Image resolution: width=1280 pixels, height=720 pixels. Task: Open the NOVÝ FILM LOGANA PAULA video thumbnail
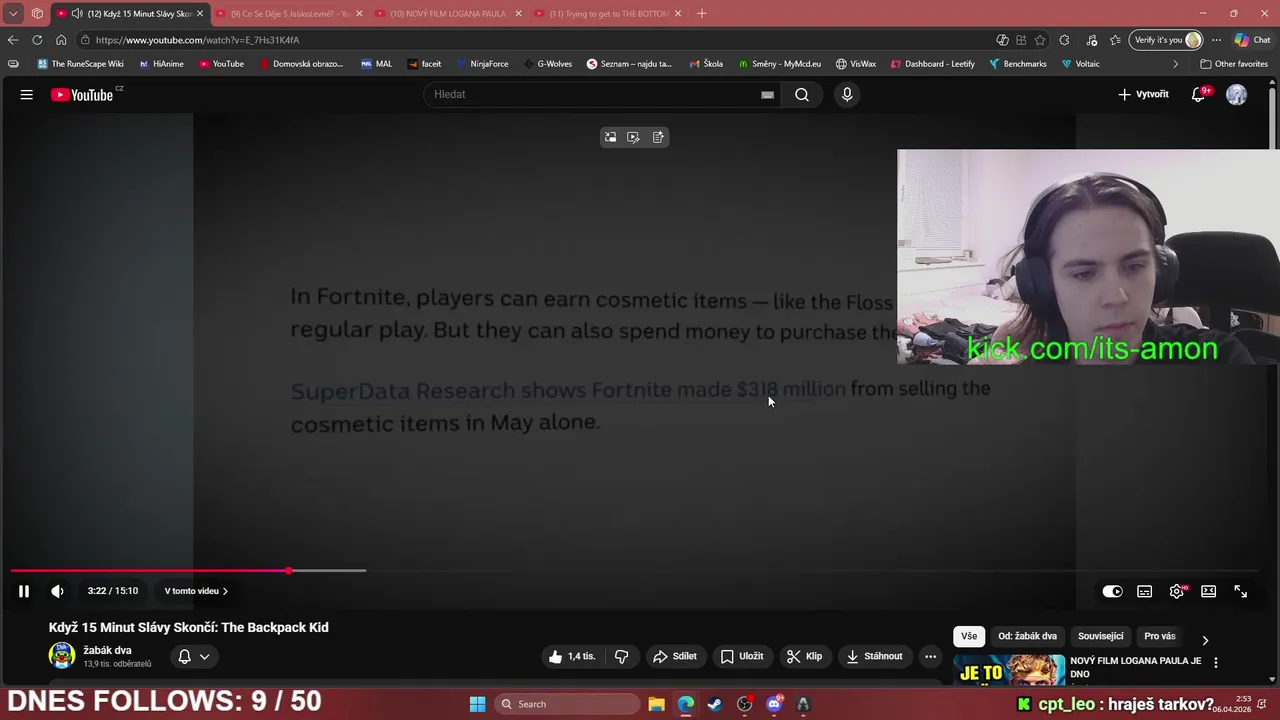pos(1010,669)
